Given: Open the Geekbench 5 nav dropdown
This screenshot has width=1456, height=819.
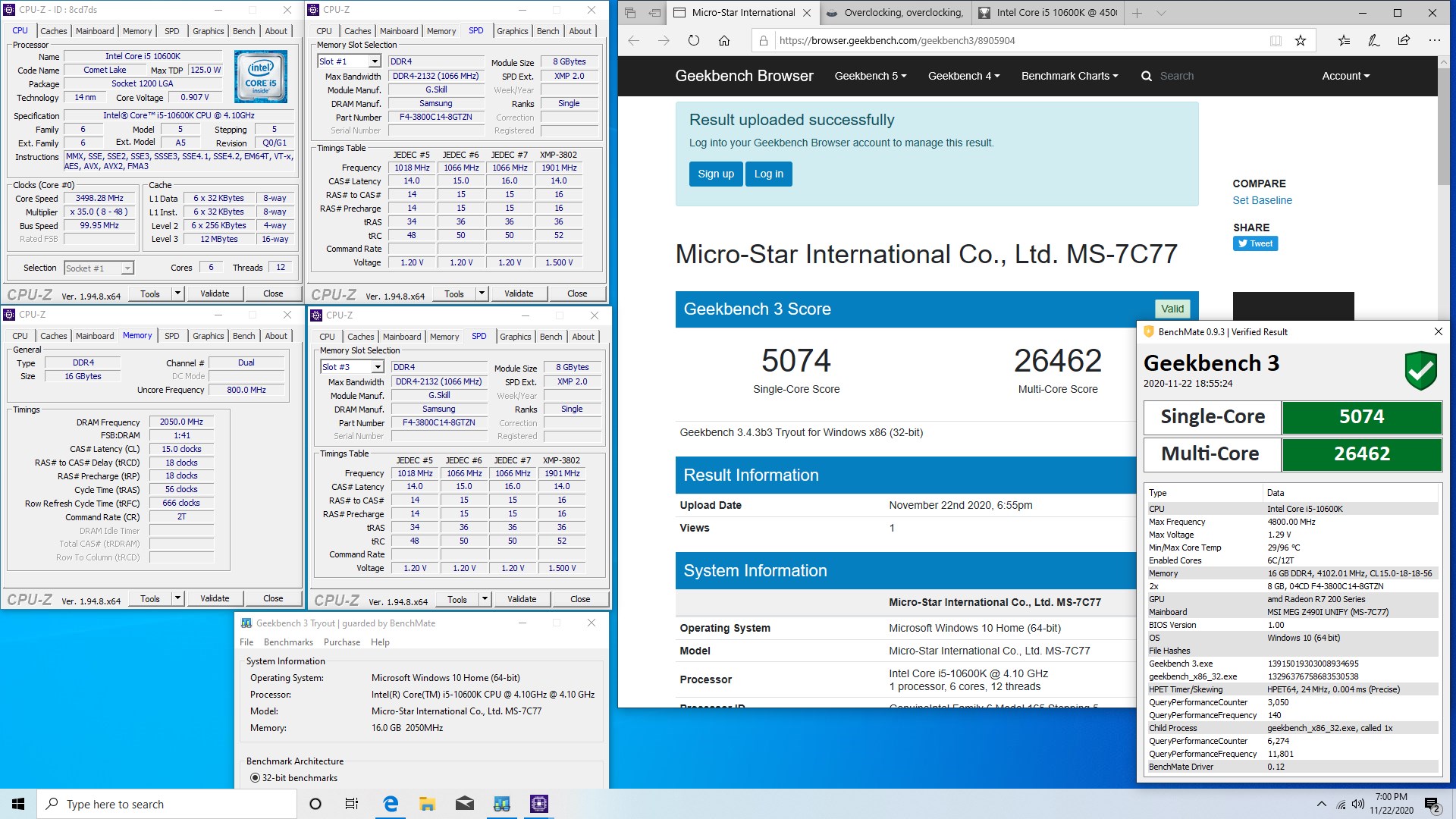Looking at the screenshot, I should click(870, 76).
